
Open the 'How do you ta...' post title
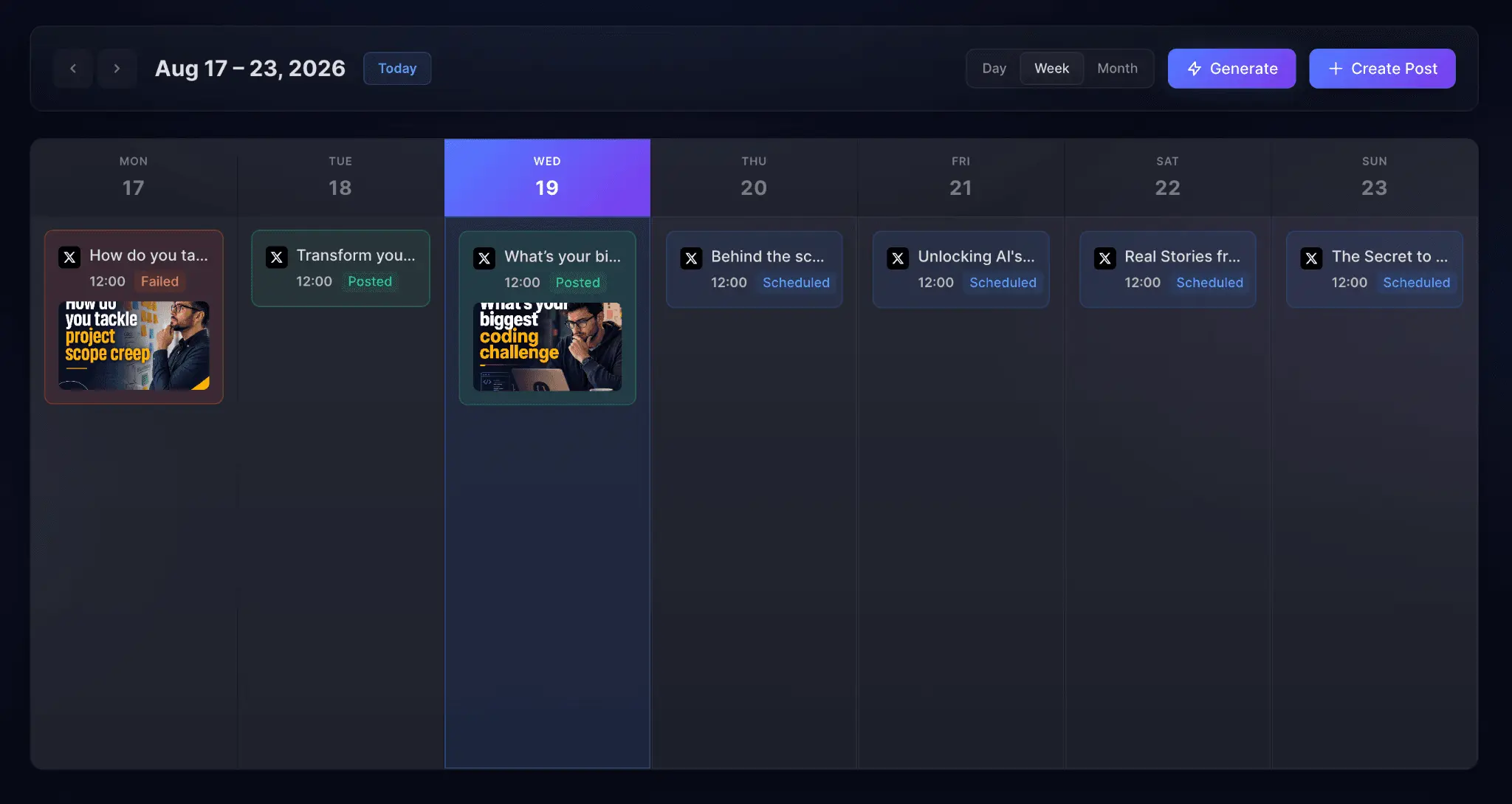148,255
